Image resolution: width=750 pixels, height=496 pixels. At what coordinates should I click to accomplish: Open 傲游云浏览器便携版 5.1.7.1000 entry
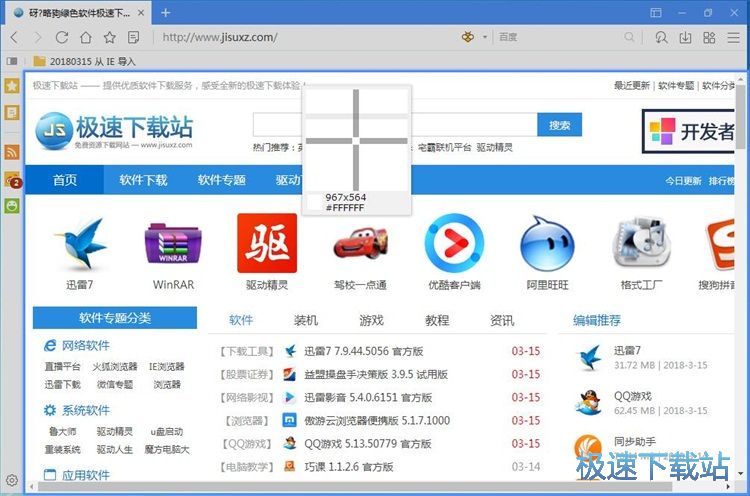click(377, 420)
